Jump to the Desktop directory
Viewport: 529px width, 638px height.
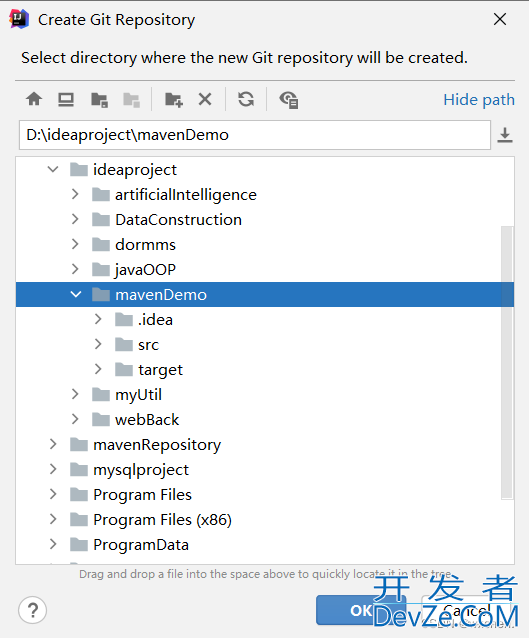pyautogui.click(x=66, y=99)
